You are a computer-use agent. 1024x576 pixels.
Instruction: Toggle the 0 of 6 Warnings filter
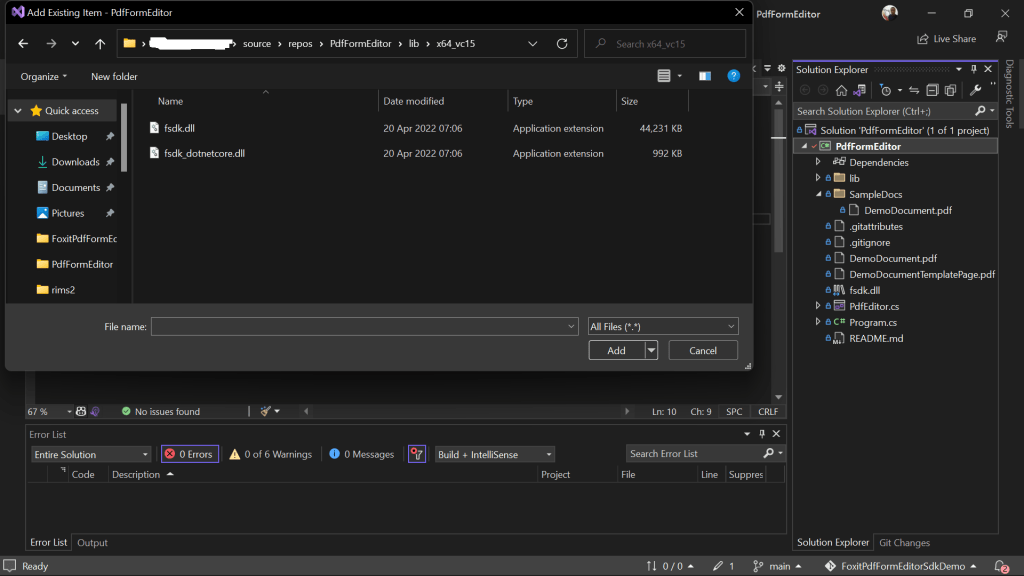[270, 454]
